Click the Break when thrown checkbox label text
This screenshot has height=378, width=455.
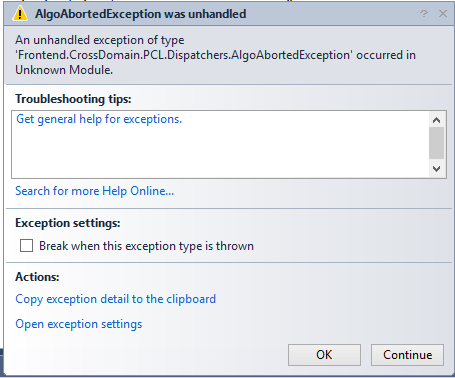point(146,246)
